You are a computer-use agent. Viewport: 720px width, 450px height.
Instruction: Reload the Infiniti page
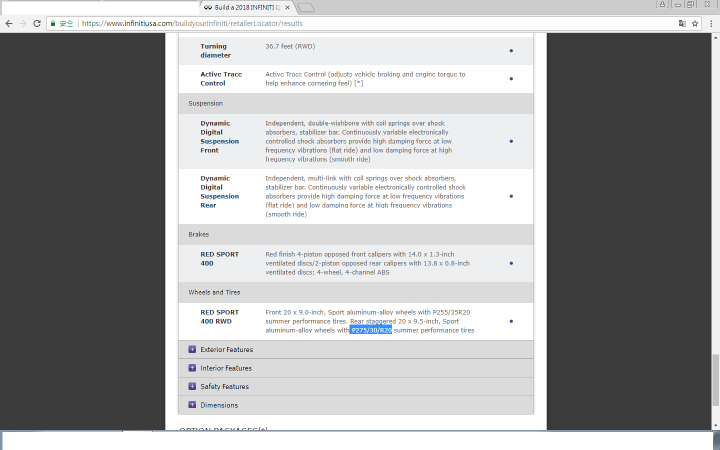pyautogui.click(x=37, y=23)
